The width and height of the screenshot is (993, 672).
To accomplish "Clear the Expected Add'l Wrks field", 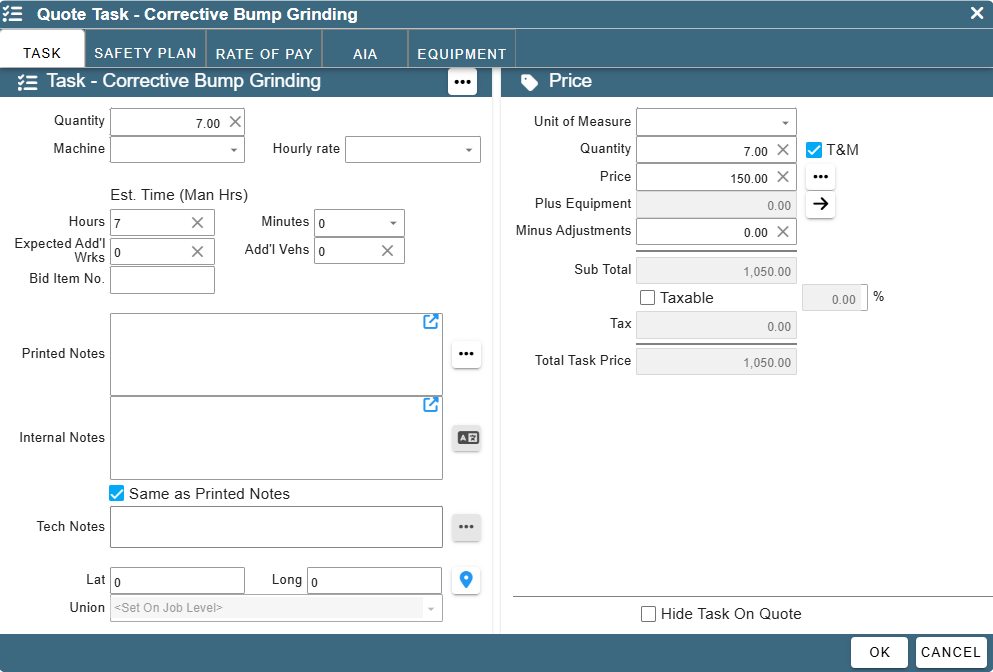I will 198,251.
